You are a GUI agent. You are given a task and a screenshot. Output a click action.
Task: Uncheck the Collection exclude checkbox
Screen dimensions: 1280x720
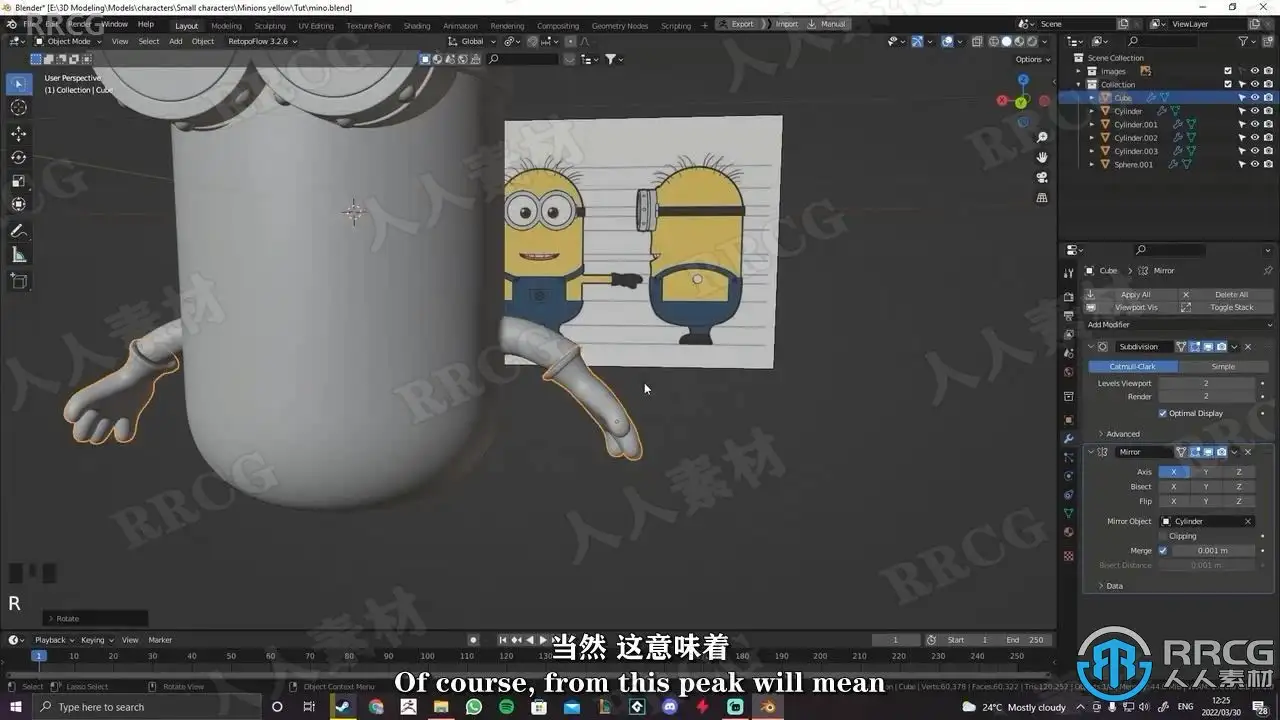tap(1228, 84)
